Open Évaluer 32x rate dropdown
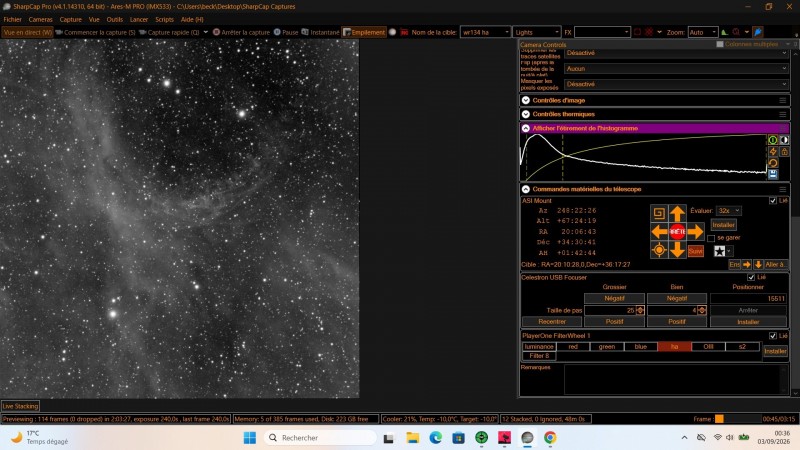Viewport: 800px width, 450px height. click(729, 211)
